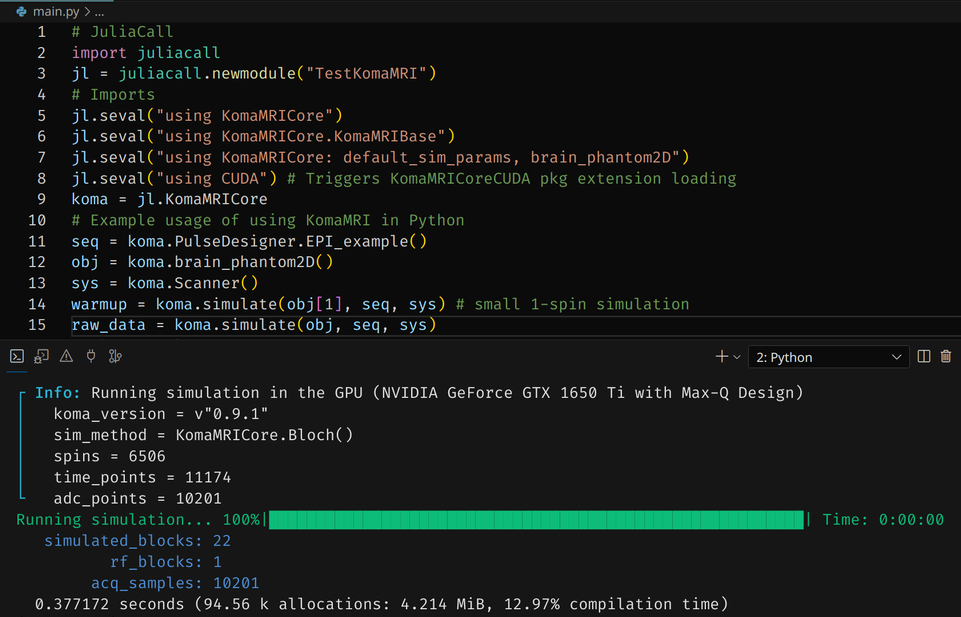This screenshot has height=617, width=961.
Task: Open the Ports plug icon panel
Action: tap(91, 357)
